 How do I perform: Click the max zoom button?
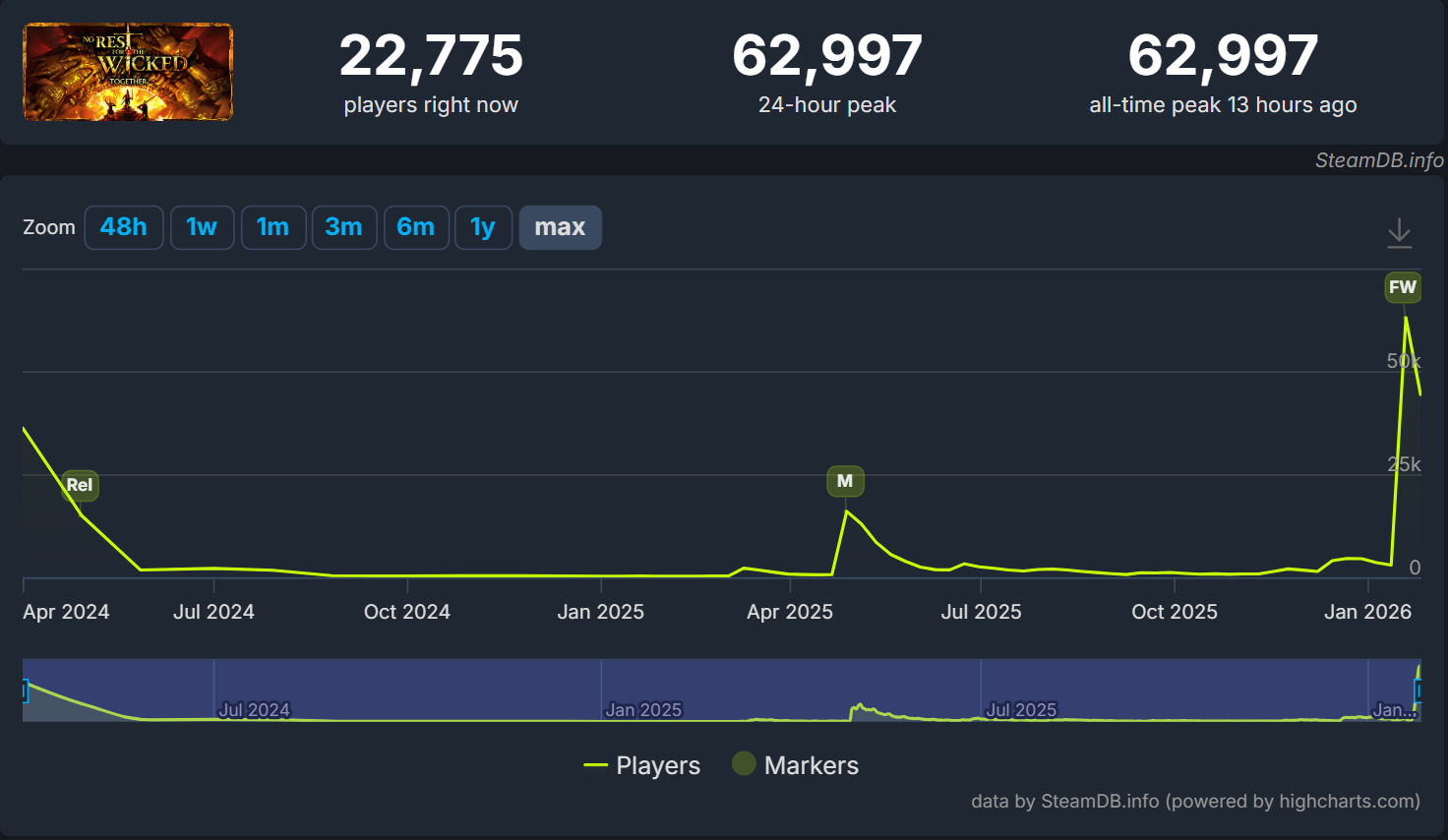(x=560, y=227)
